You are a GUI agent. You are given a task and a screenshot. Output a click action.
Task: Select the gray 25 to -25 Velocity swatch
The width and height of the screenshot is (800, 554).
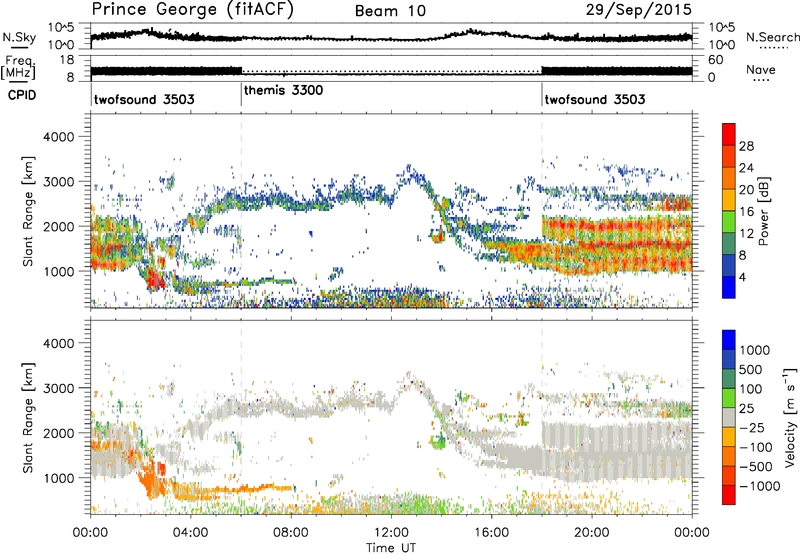point(729,417)
